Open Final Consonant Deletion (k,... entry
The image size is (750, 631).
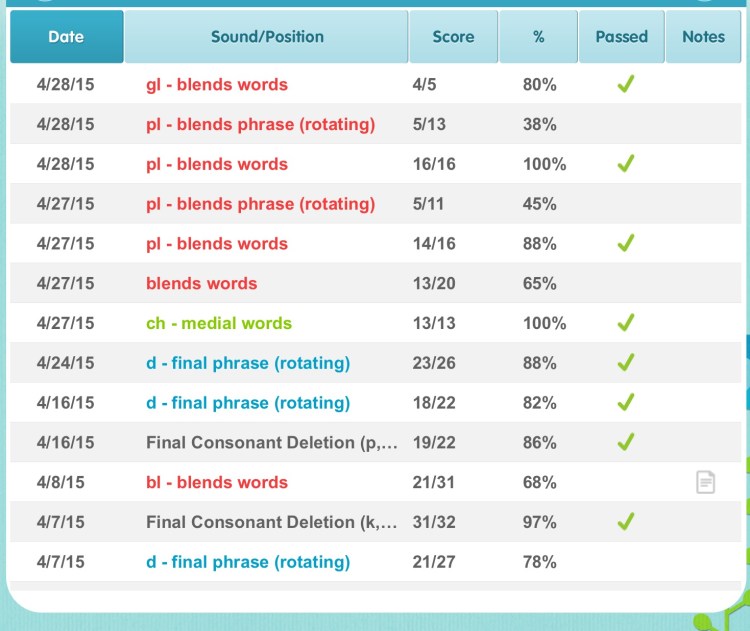pyautogui.click(x=272, y=522)
